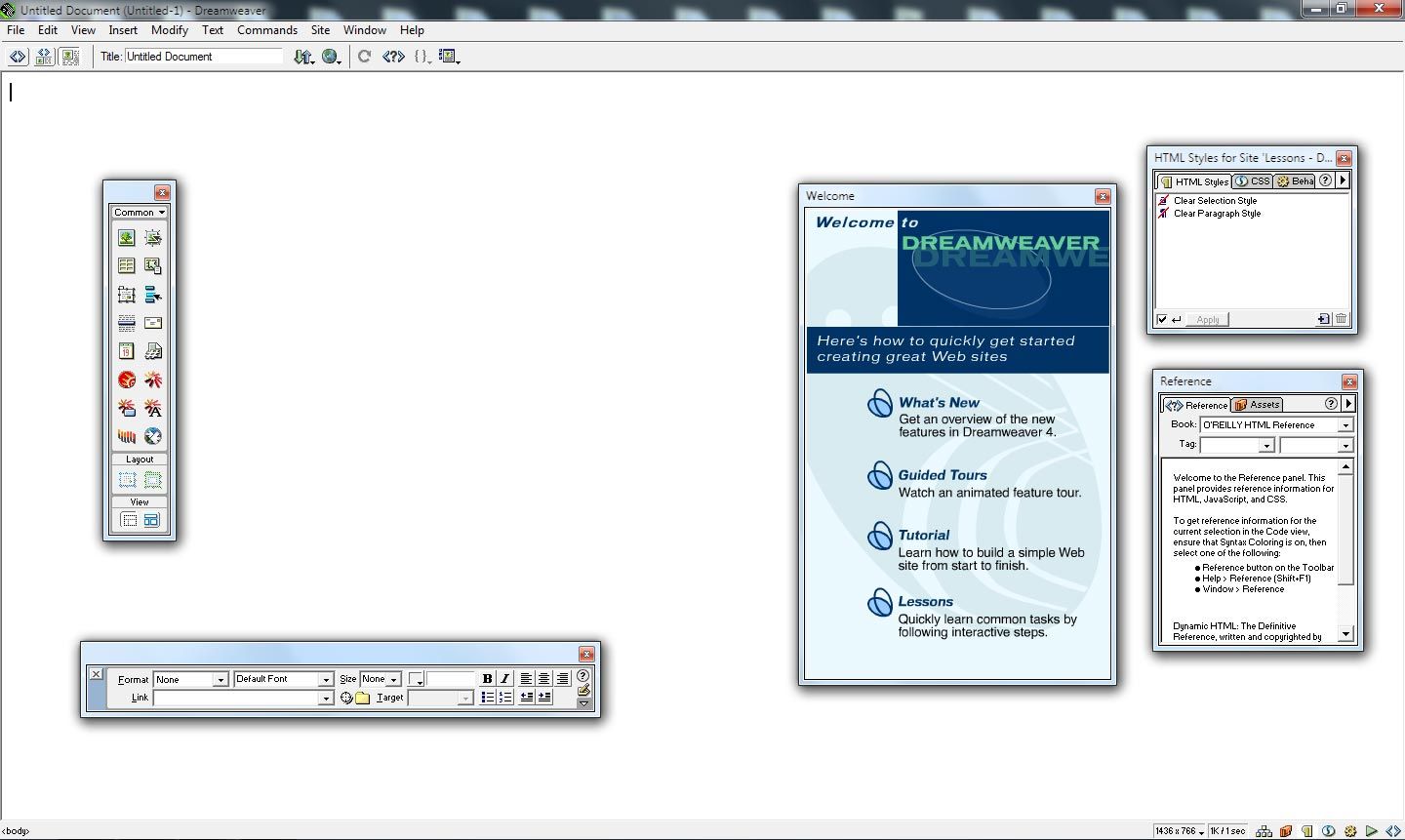Click the Insert Date calendar icon
This screenshot has height=840, width=1405.
(x=127, y=350)
